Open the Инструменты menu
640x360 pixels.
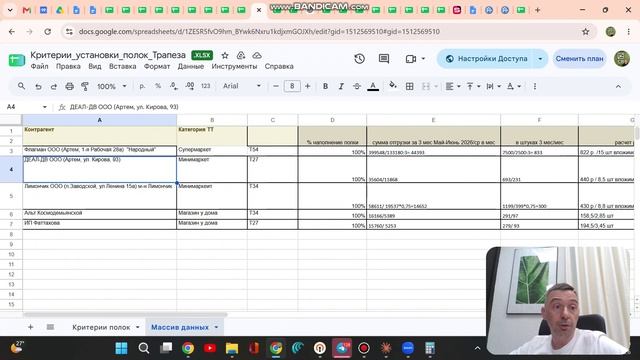pyautogui.click(x=234, y=66)
